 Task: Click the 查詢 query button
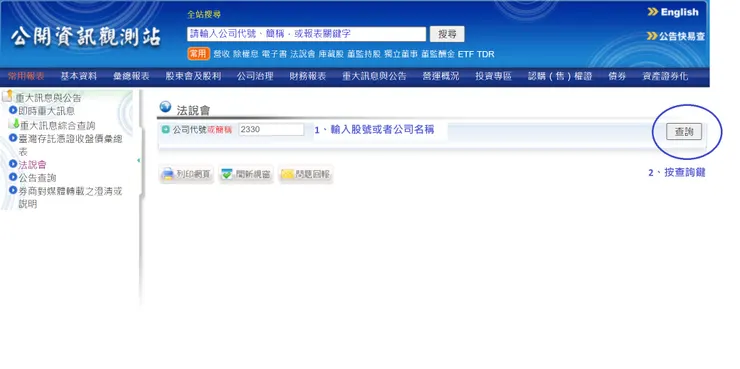click(x=684, y=132)
